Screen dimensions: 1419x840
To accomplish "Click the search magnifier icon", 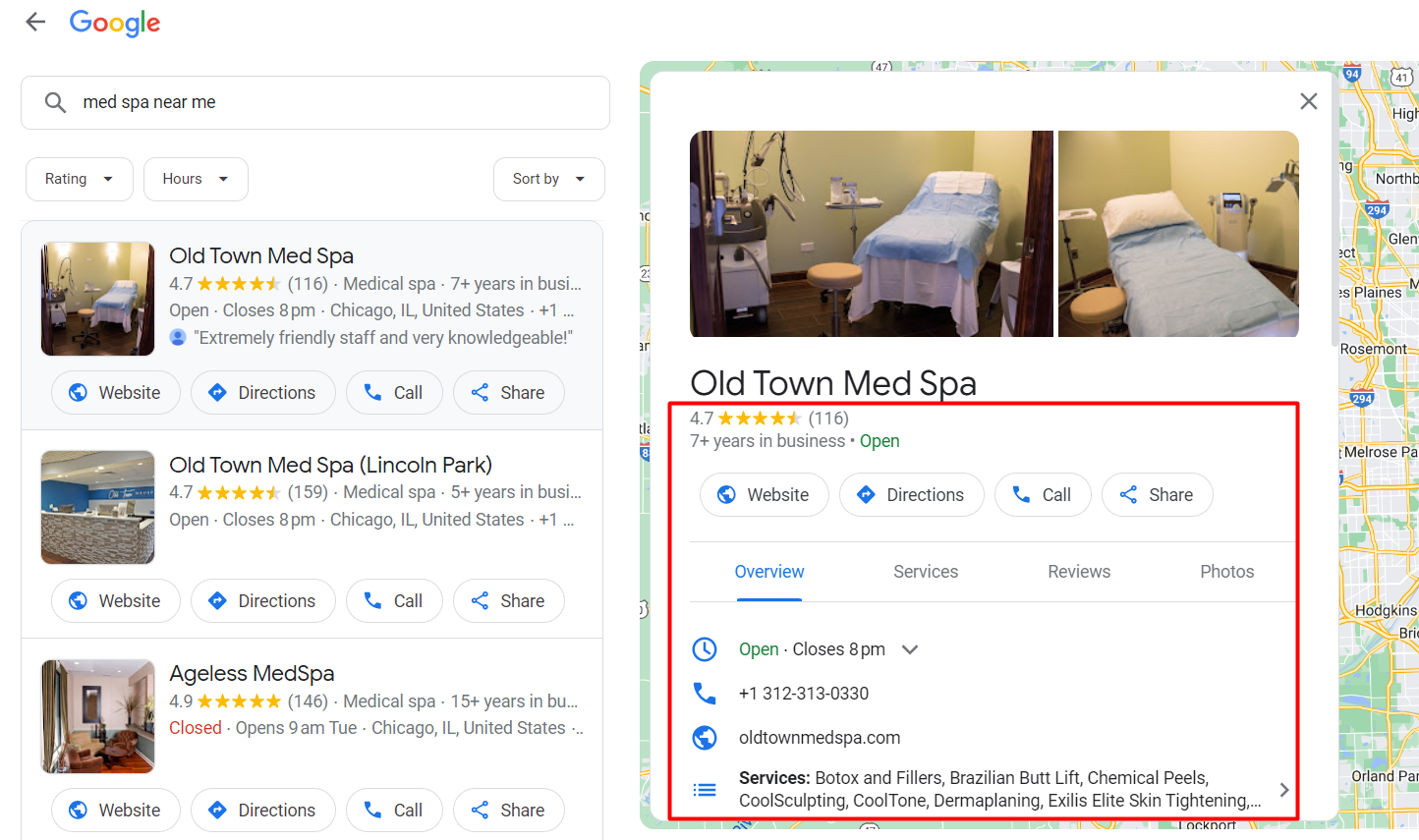I will tap(55, 102).
